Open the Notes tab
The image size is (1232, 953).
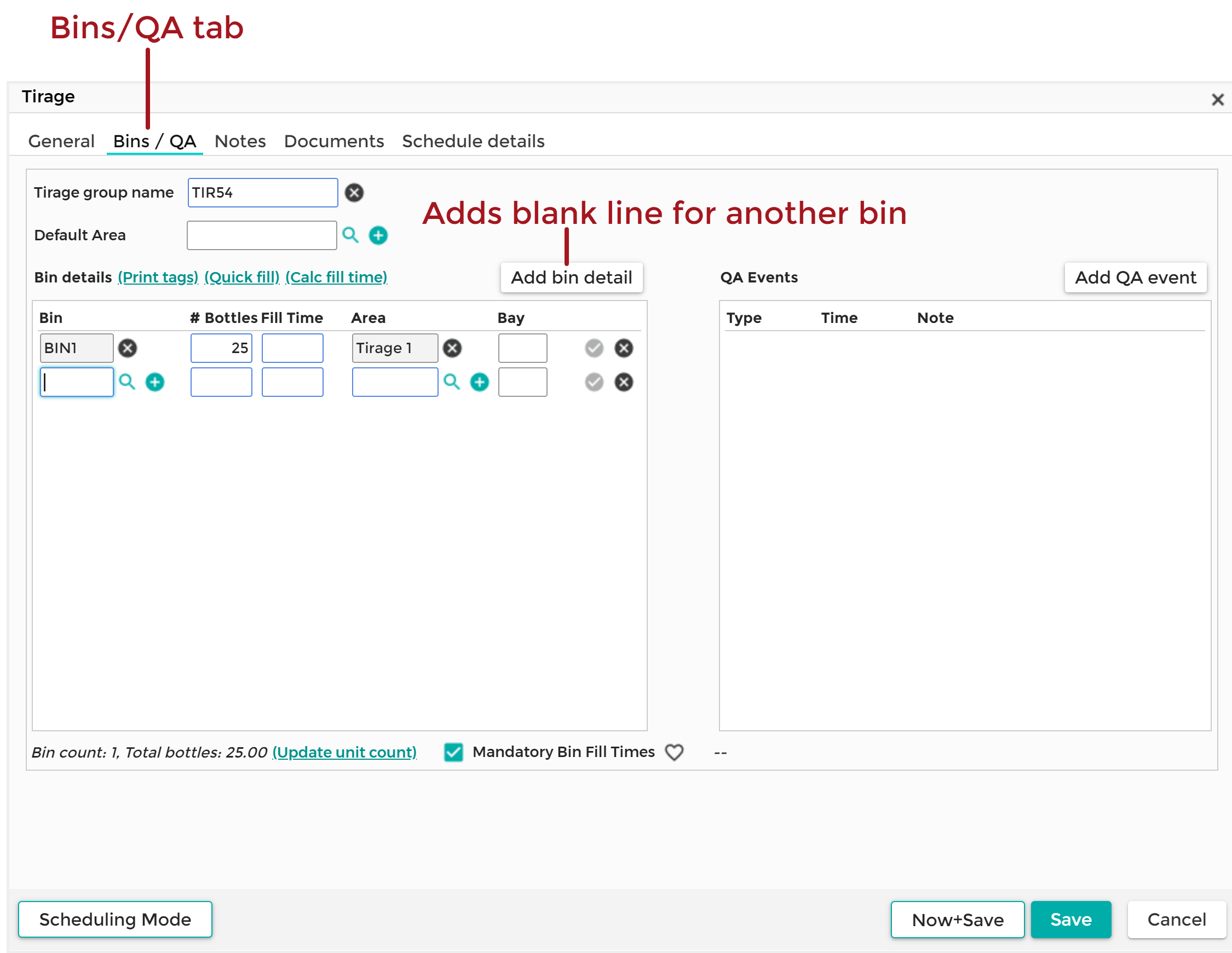pos(240,141)
